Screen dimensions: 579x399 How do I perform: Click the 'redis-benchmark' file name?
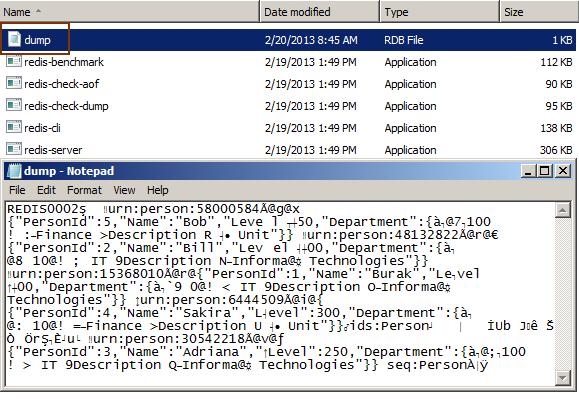(64, 62)
